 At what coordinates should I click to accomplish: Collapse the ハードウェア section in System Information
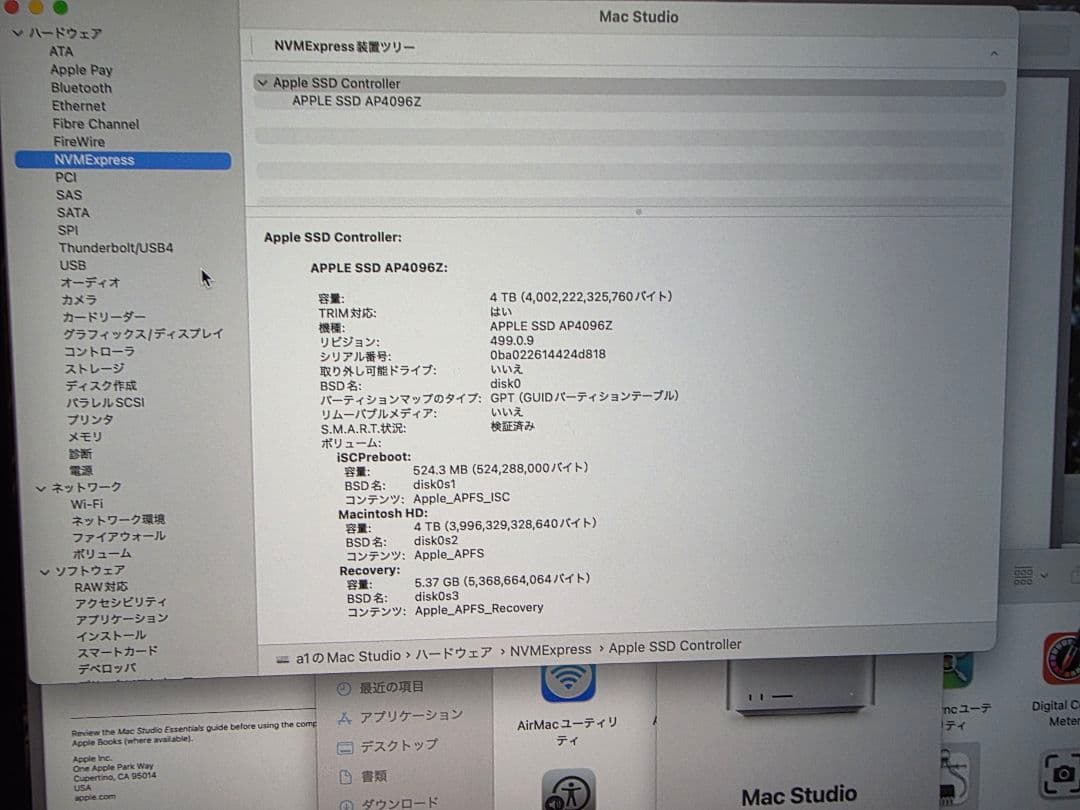coord(17,33)
